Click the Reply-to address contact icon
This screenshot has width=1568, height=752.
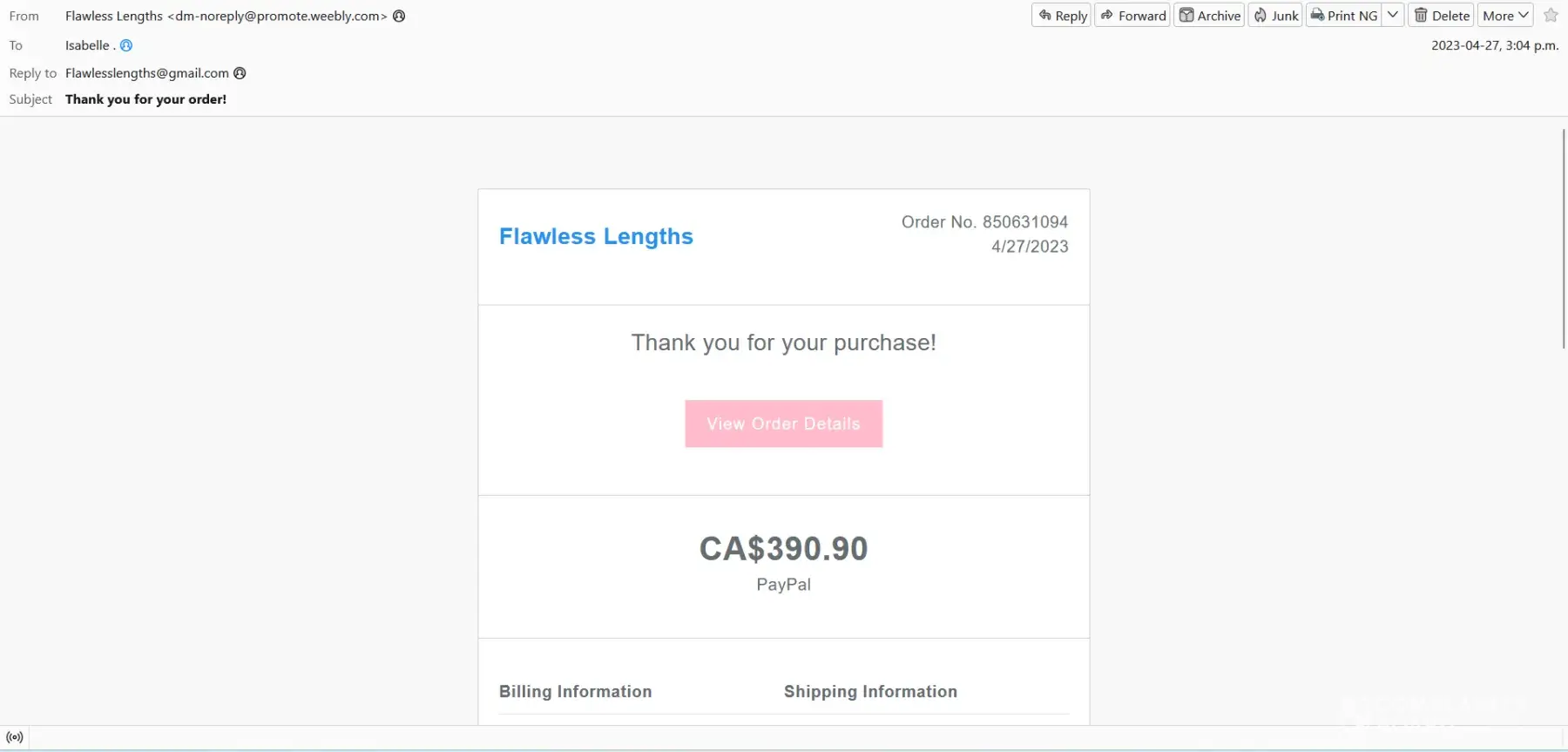click(240, 73)
